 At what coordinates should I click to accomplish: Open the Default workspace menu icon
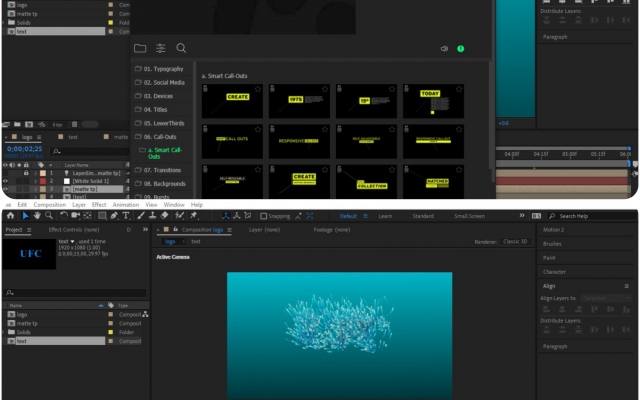365,216
